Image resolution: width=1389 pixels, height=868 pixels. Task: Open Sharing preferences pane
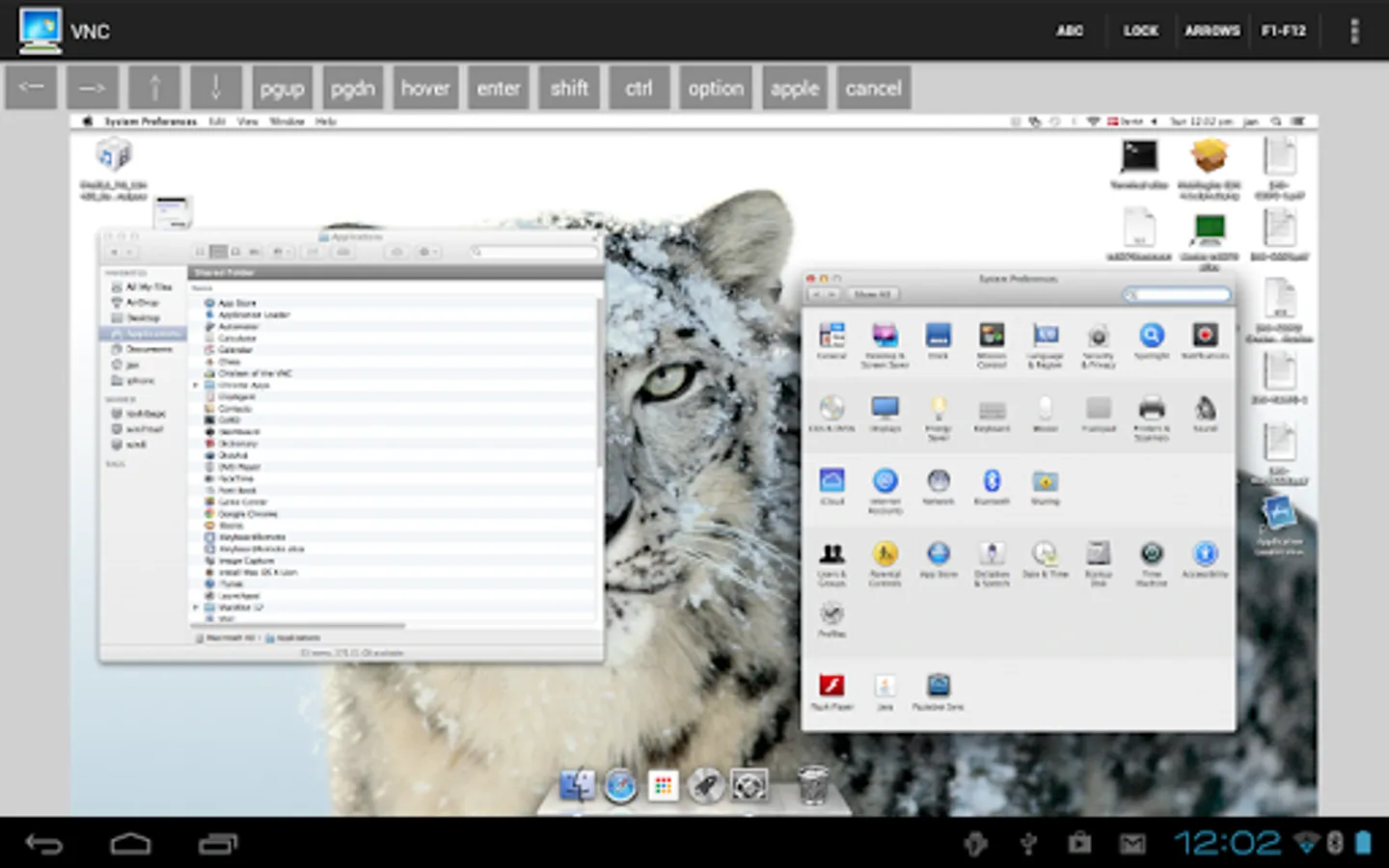[1046, 487]
